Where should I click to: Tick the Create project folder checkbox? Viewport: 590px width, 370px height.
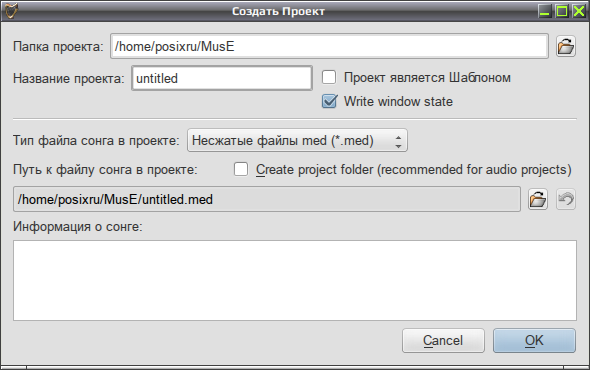point(241,169)
